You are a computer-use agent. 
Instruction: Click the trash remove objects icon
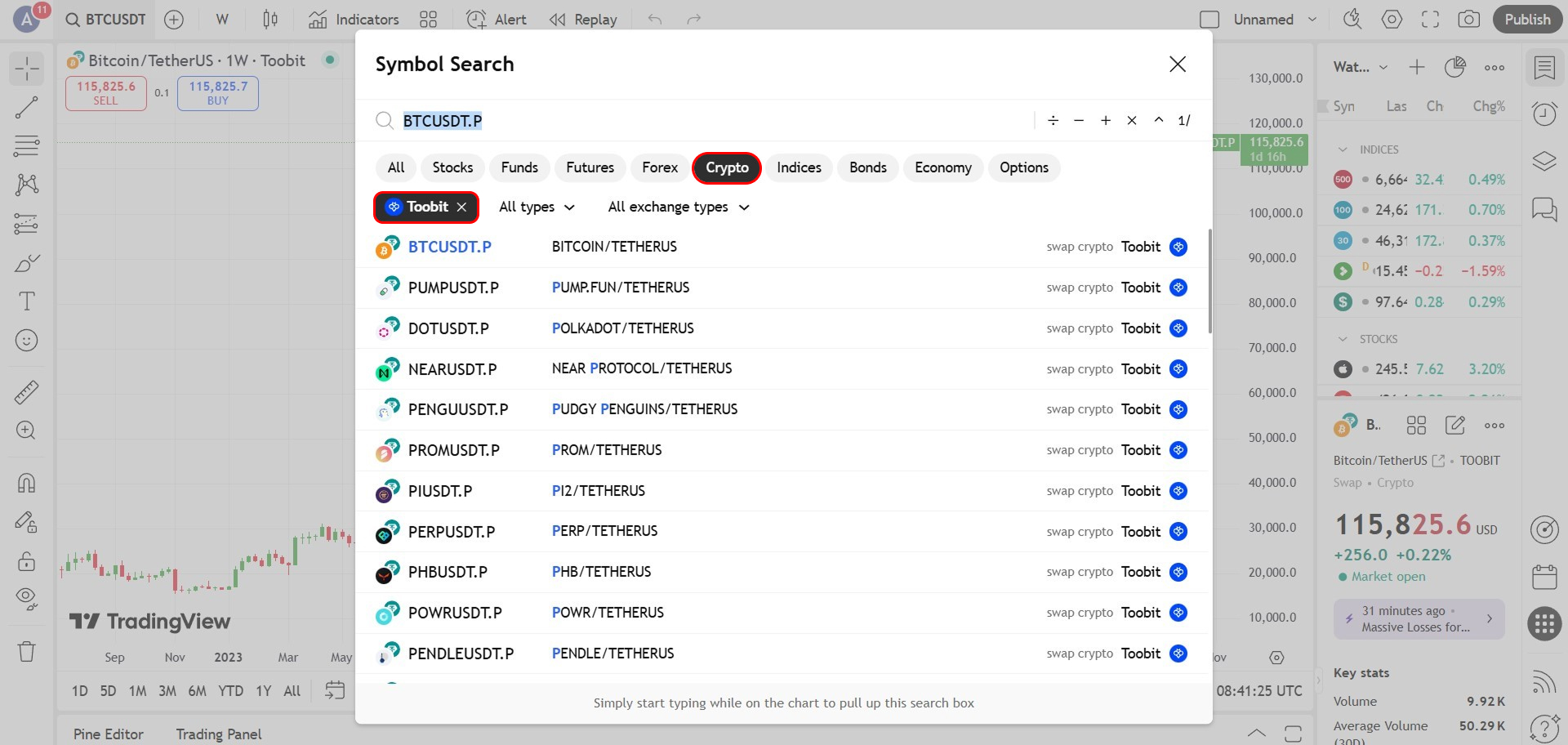(x=27, y=652)
